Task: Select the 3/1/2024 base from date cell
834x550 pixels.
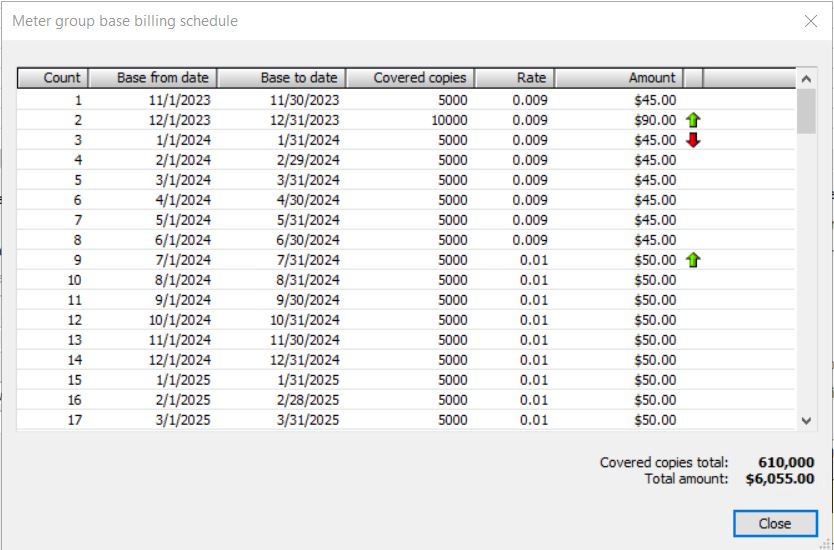Action: point(184,180)
